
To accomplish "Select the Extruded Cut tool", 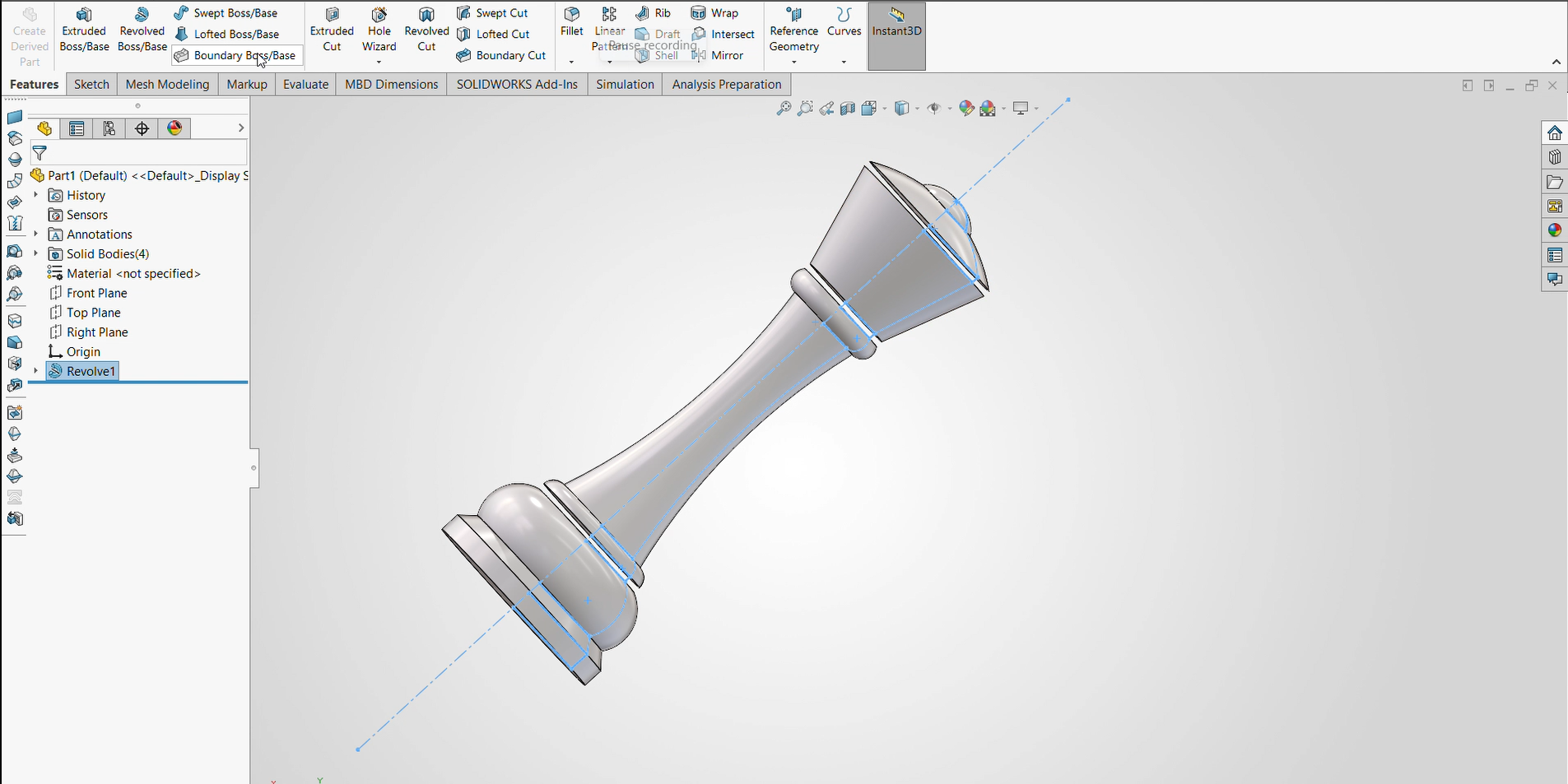I will 332,30.
